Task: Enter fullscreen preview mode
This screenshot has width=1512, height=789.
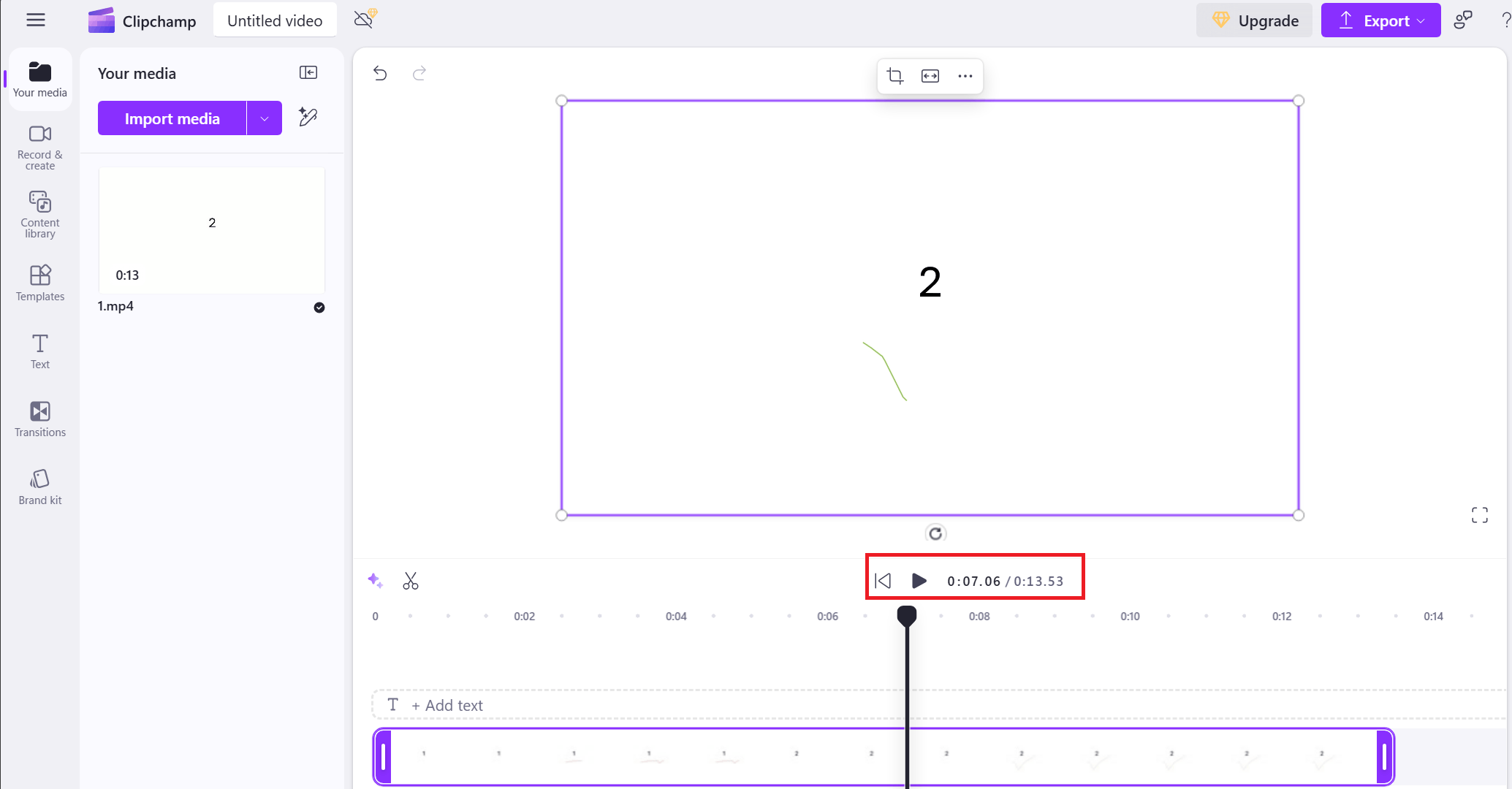Action: click(x=1480, y=515)
